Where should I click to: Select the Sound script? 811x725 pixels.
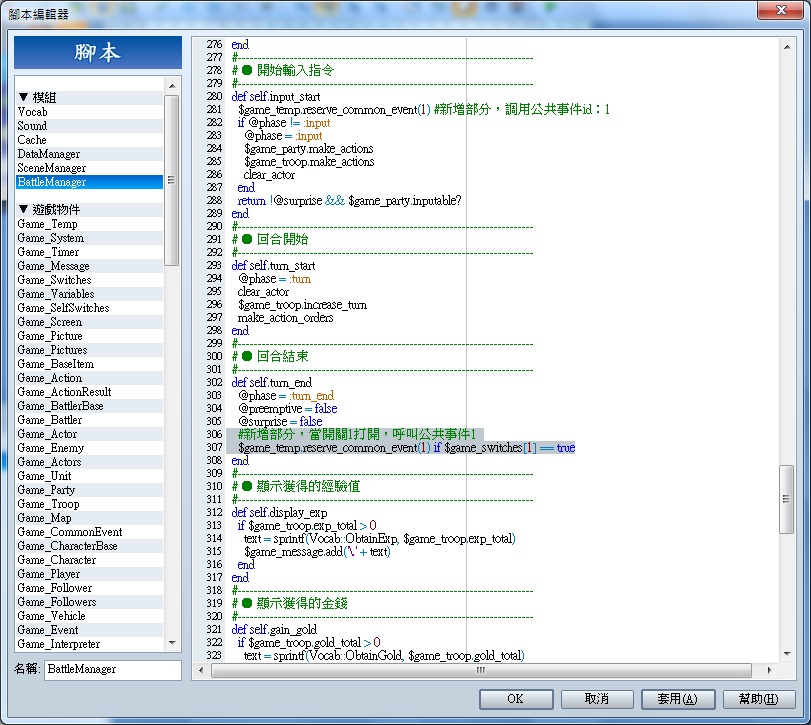click(x=89, y=126)
